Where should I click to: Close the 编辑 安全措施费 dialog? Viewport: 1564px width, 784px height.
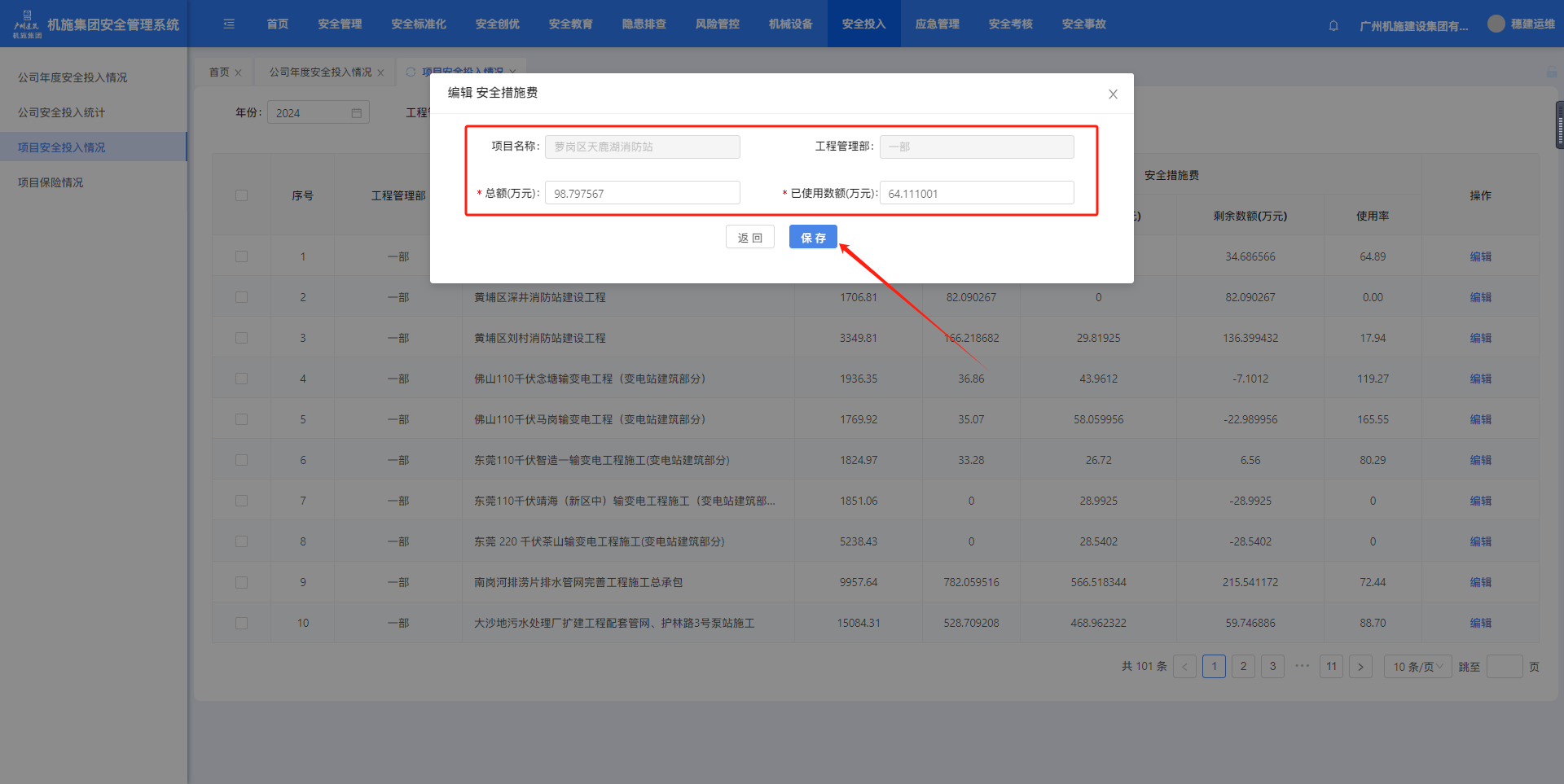(x=1113, y=94)
